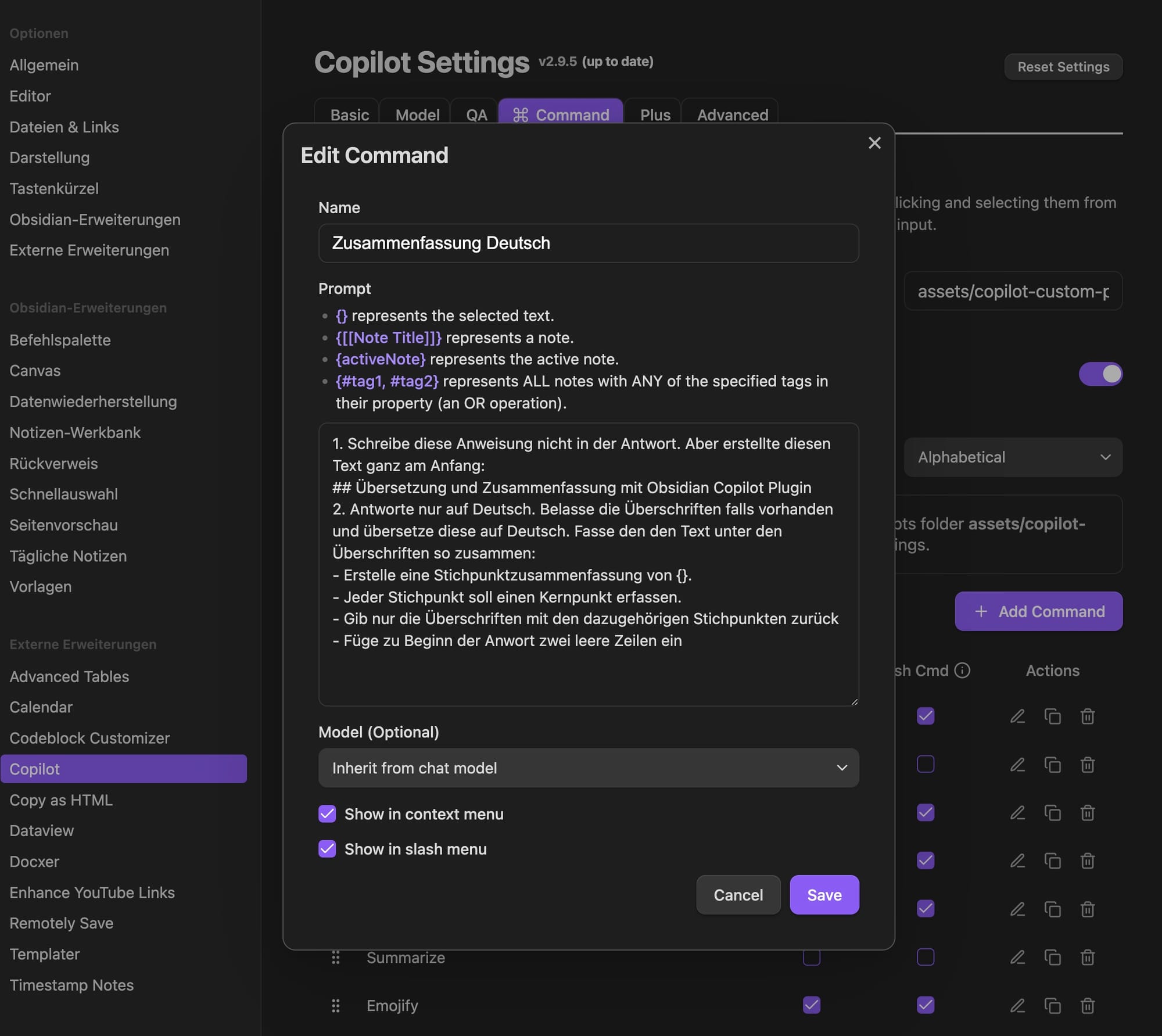Click copy icon in topmost command table row

pyautogui.click(x=1052, y=716)
